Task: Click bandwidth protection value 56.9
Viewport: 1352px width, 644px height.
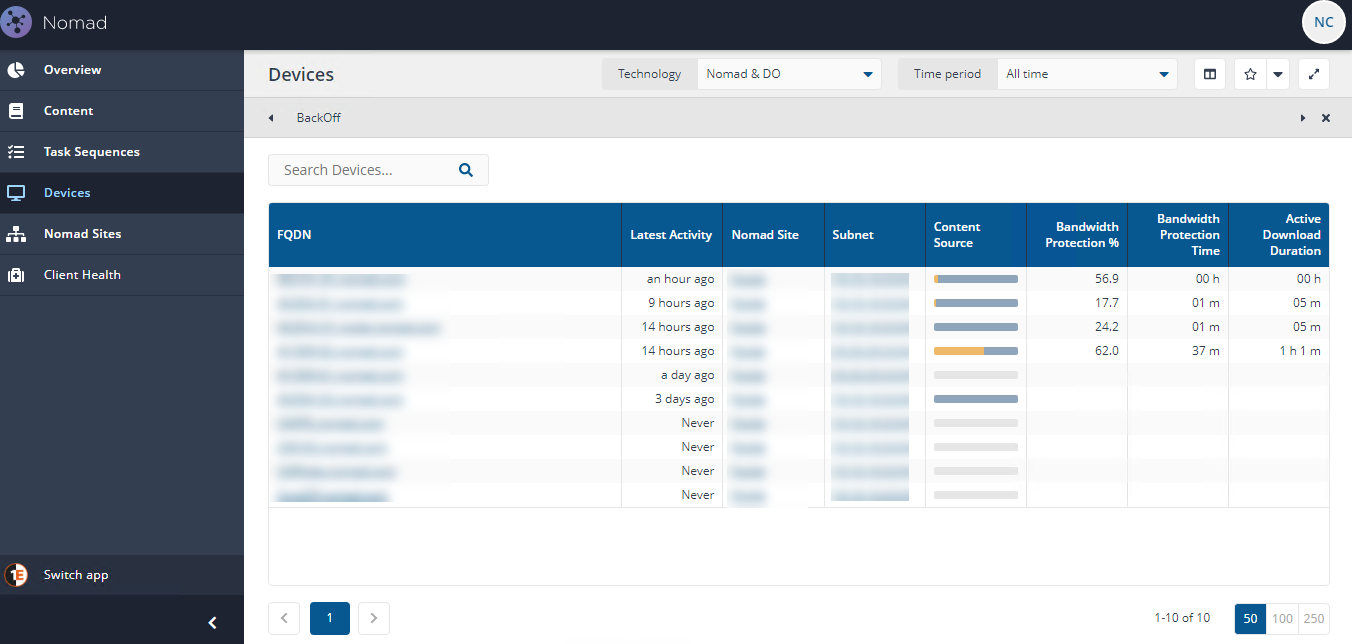Action: click(x=1107, y=279)
